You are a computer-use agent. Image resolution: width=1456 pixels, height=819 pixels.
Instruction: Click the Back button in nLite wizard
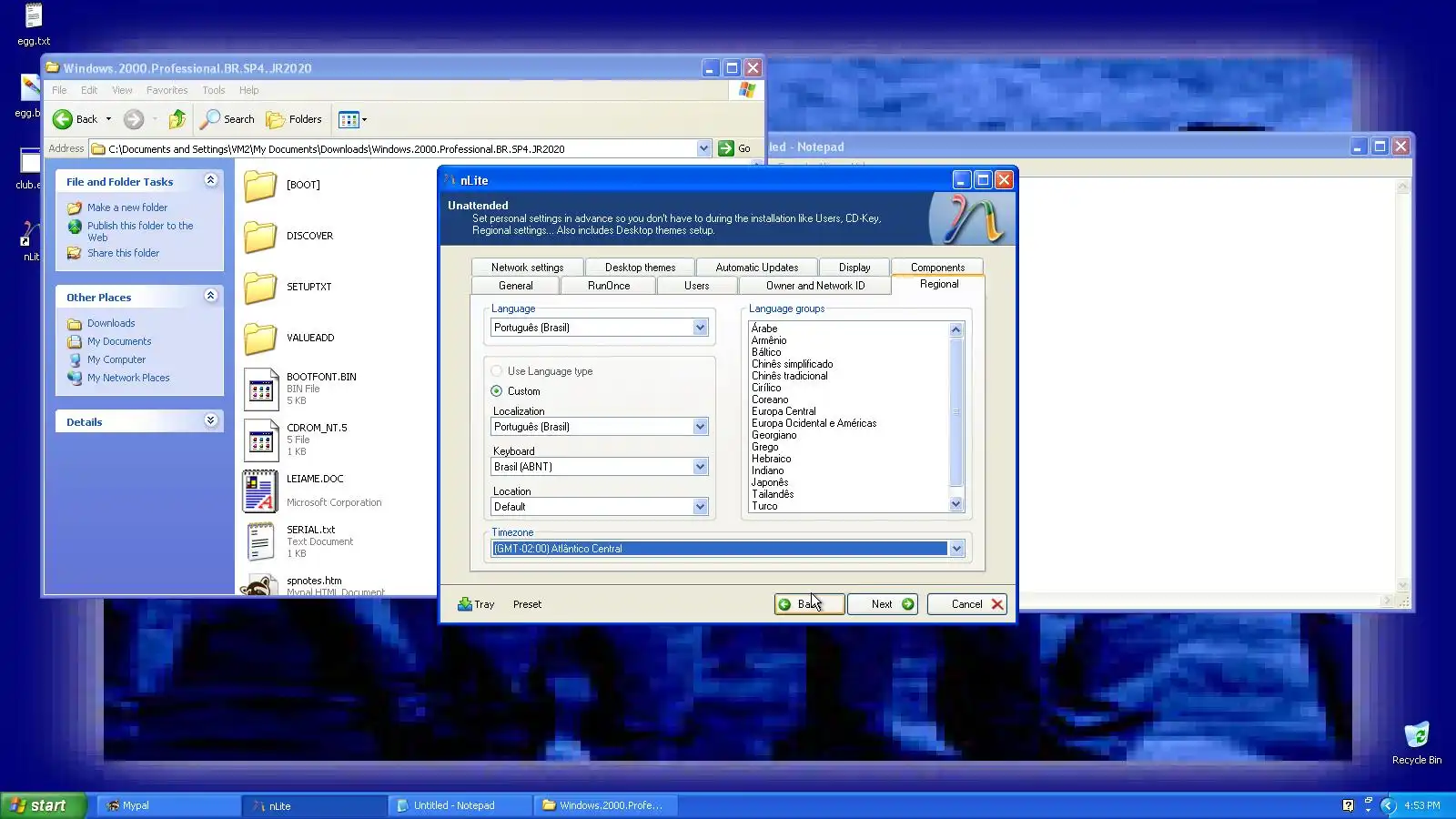click(x=809, y=604)
